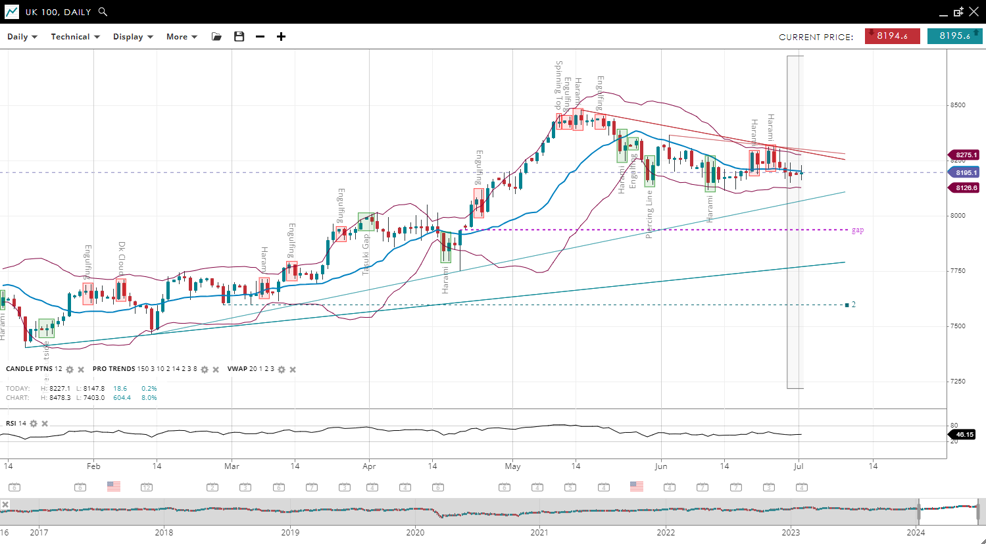Open the folder icon to load a chart
Image resolution: width=986 pixels, height=544 pixels.
[x=216, y=37]
